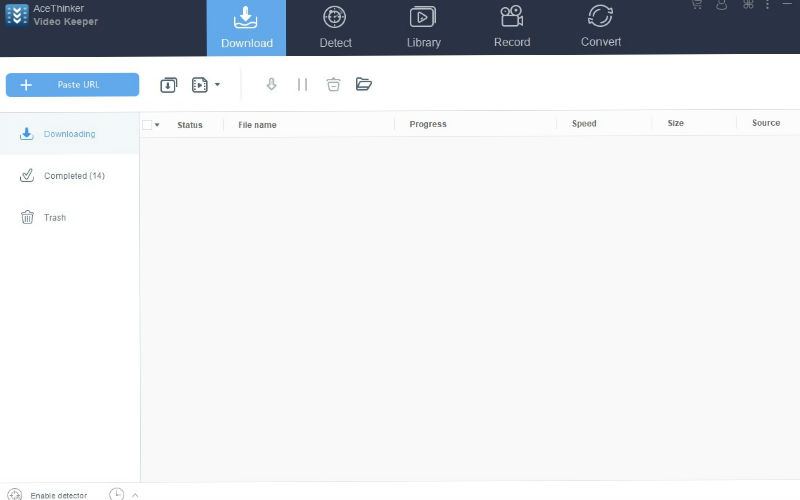Open the output folder icon
Image resolution: width=800 pixels, height=500 pixels.
[x=364, y=84]
